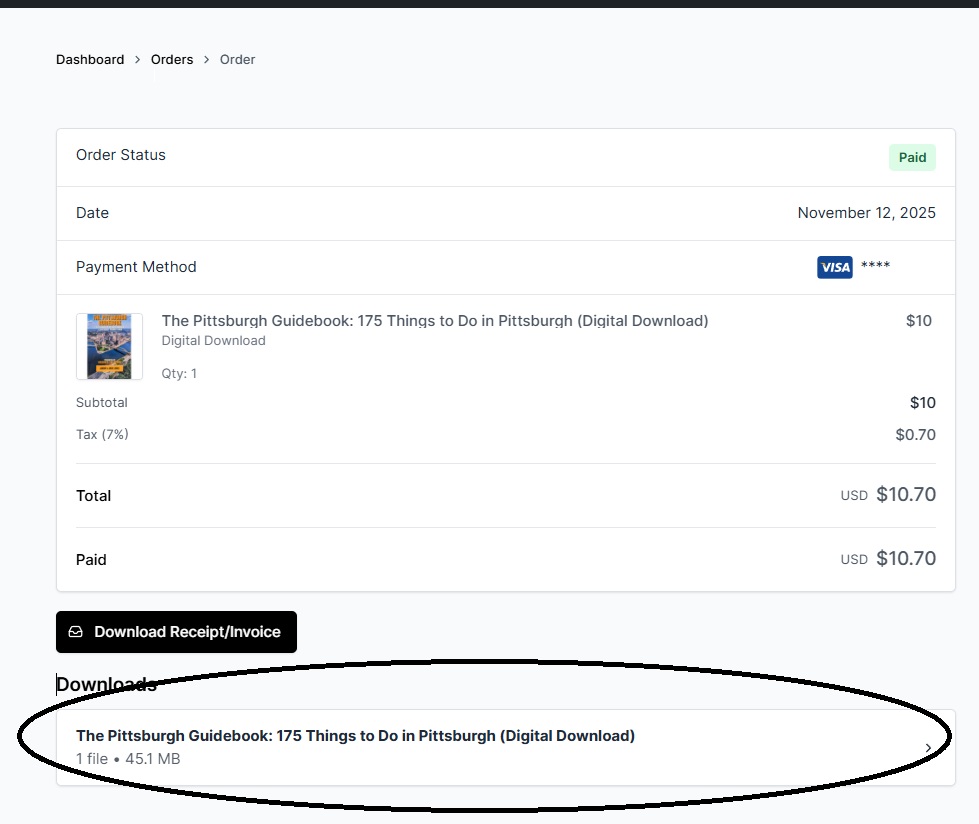
Task: Open the Pittsburgh Guidebook title in Downloads
Action: click(x=355, y=736)
